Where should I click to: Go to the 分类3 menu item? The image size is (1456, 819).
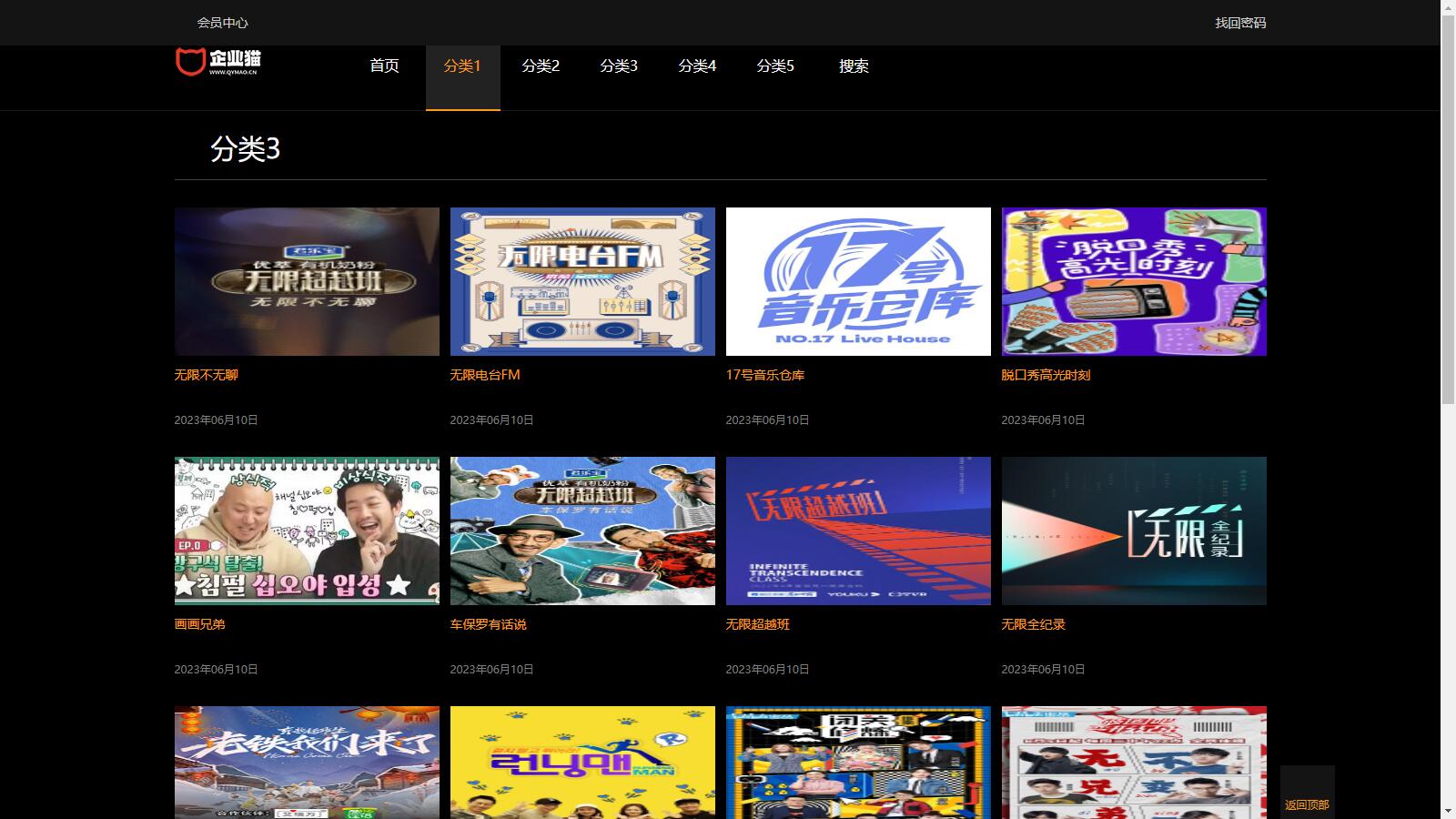619,66
